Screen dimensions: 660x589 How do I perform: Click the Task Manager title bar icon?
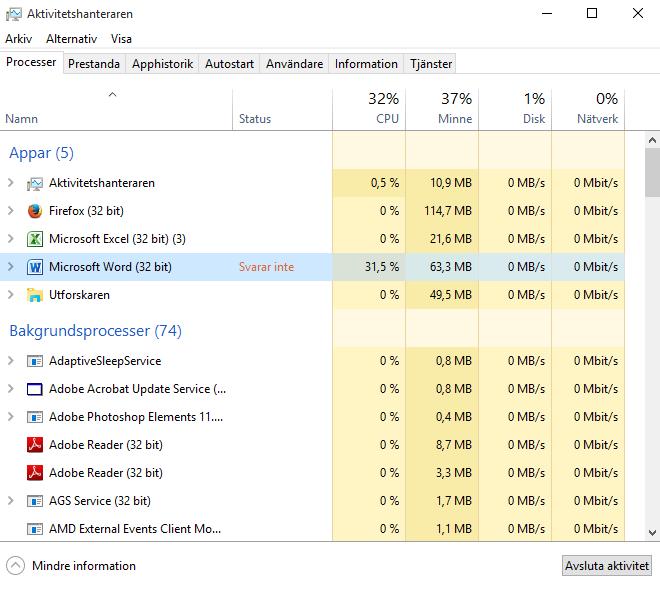(x=13, y=14)
